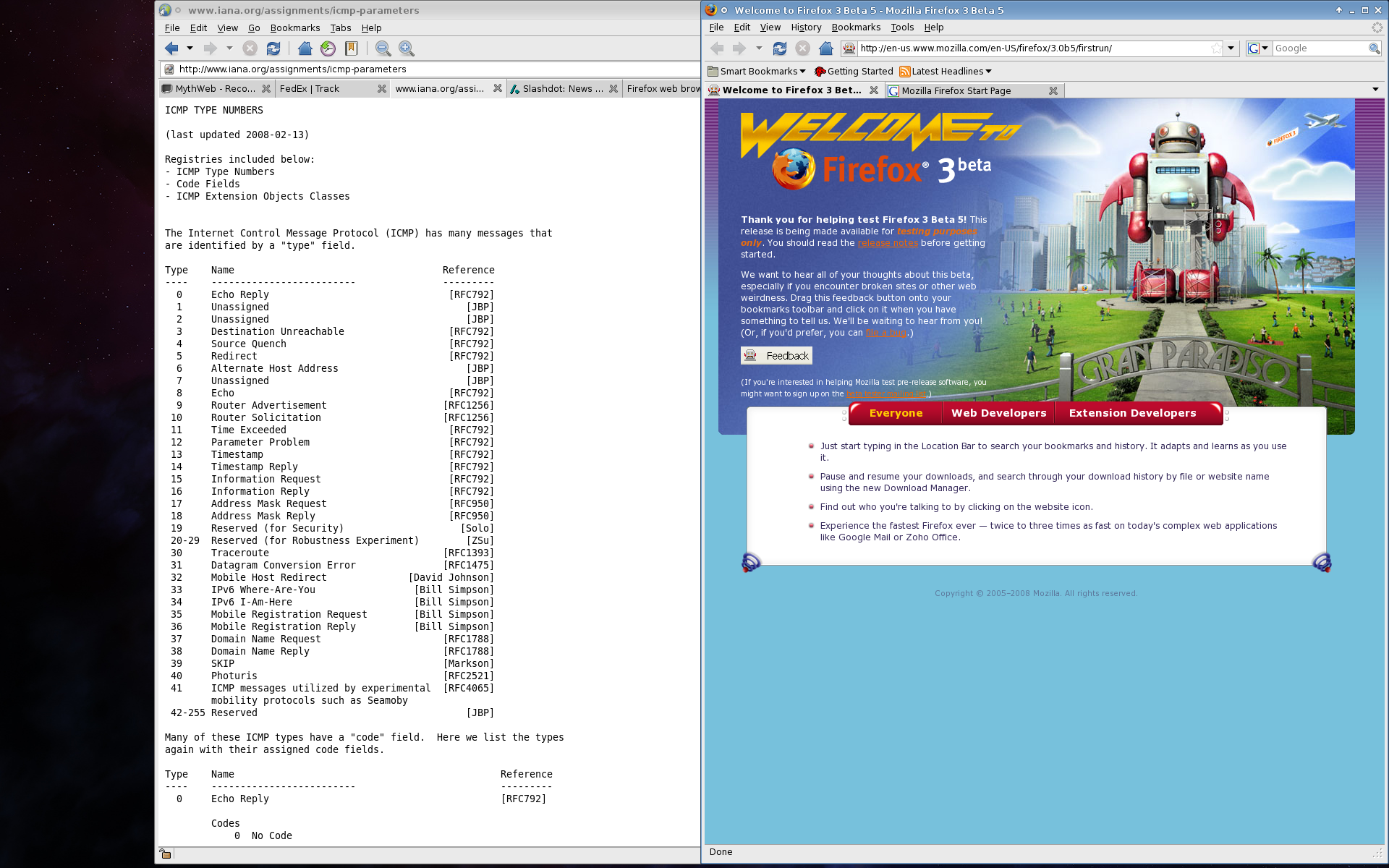Viewport: 1389px width, 868px height.
Task: Click the Feedback button
Action: 776,356
